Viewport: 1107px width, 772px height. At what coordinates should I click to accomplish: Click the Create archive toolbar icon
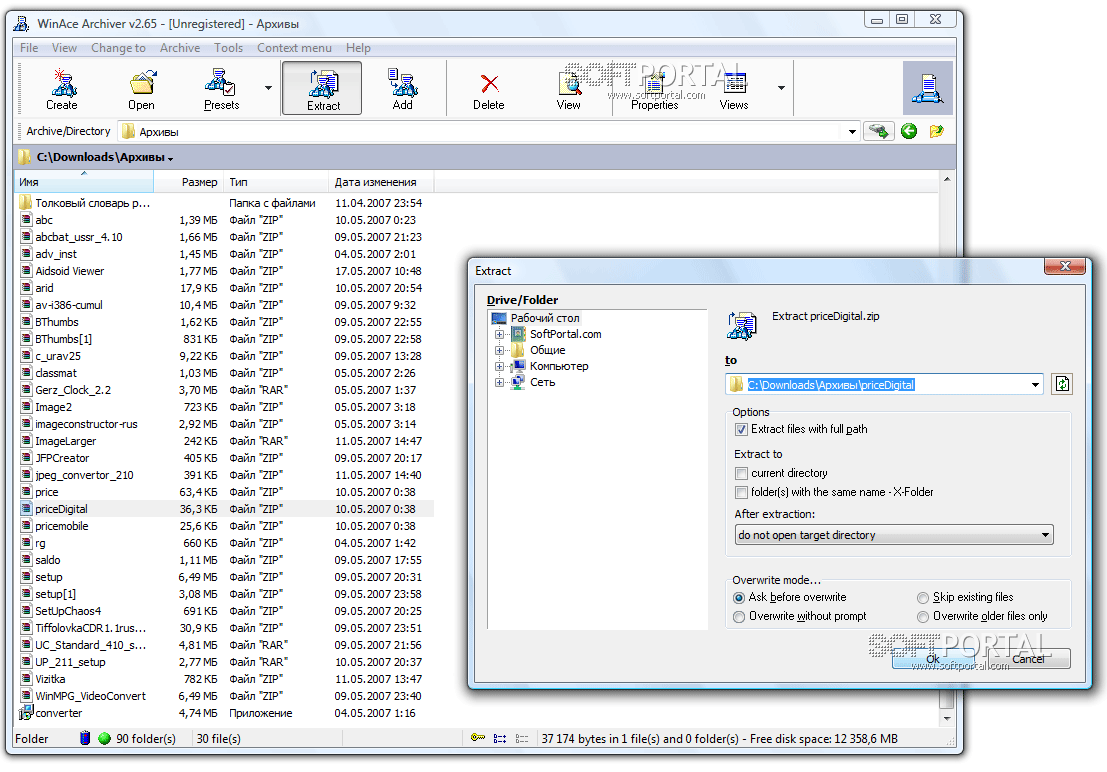coord(63,83)
